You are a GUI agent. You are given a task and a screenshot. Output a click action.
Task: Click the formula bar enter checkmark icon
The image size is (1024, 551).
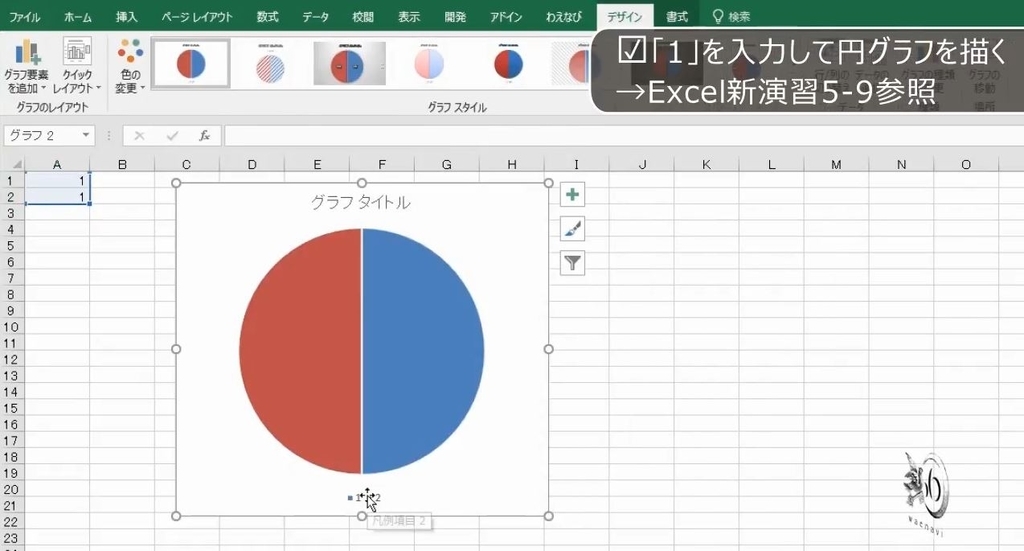click(x=172, y=136)
